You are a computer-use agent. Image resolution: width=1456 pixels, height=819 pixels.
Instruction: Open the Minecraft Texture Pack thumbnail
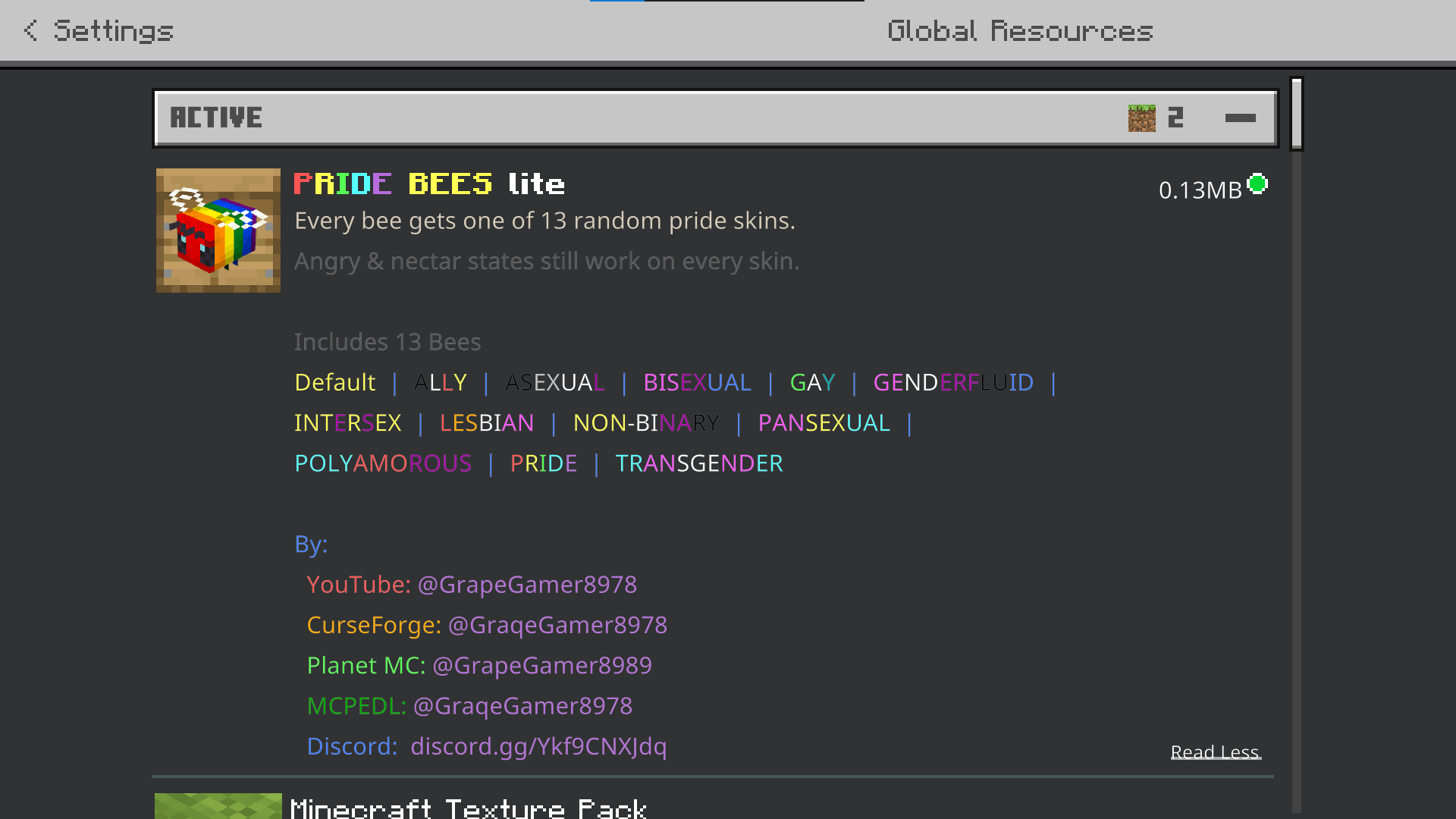point(218,806)
